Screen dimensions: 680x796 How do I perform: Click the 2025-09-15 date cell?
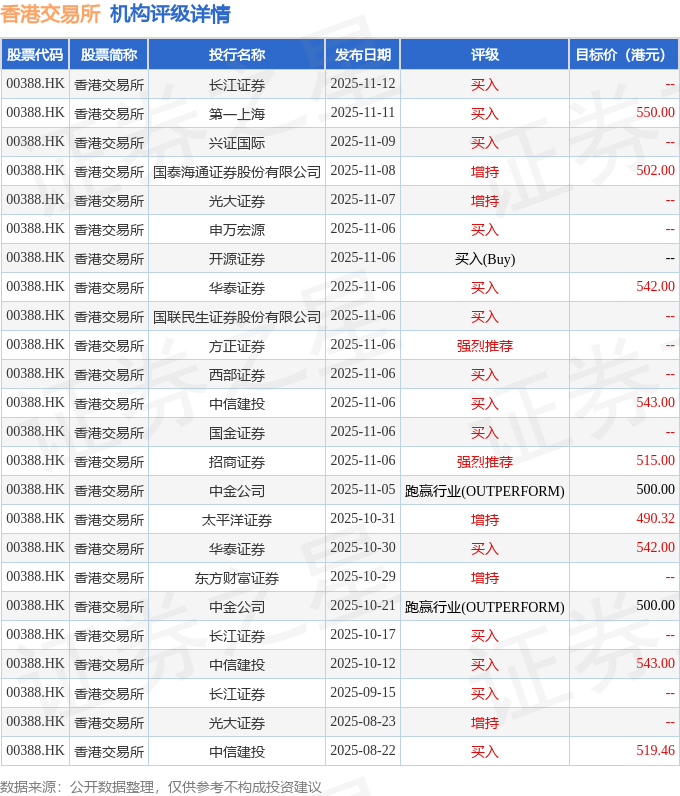tap(363, 692)
